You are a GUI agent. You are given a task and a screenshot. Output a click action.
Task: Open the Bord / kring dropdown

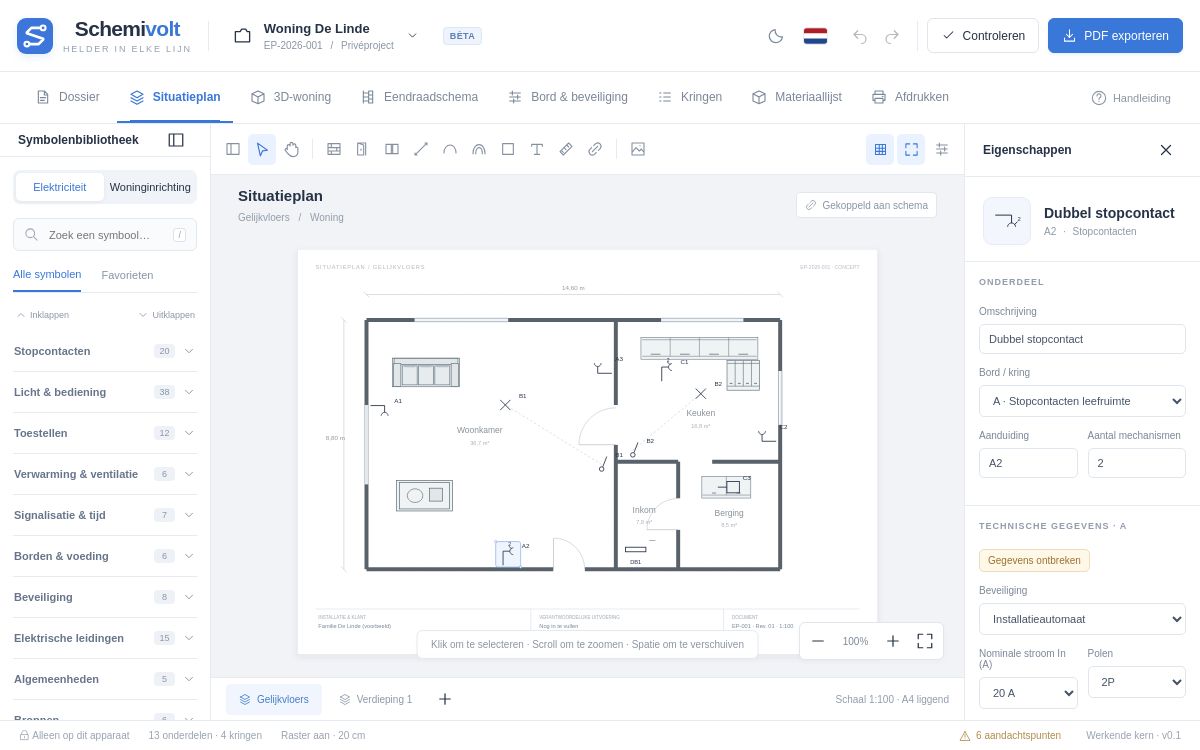[x=1082, y=401]
